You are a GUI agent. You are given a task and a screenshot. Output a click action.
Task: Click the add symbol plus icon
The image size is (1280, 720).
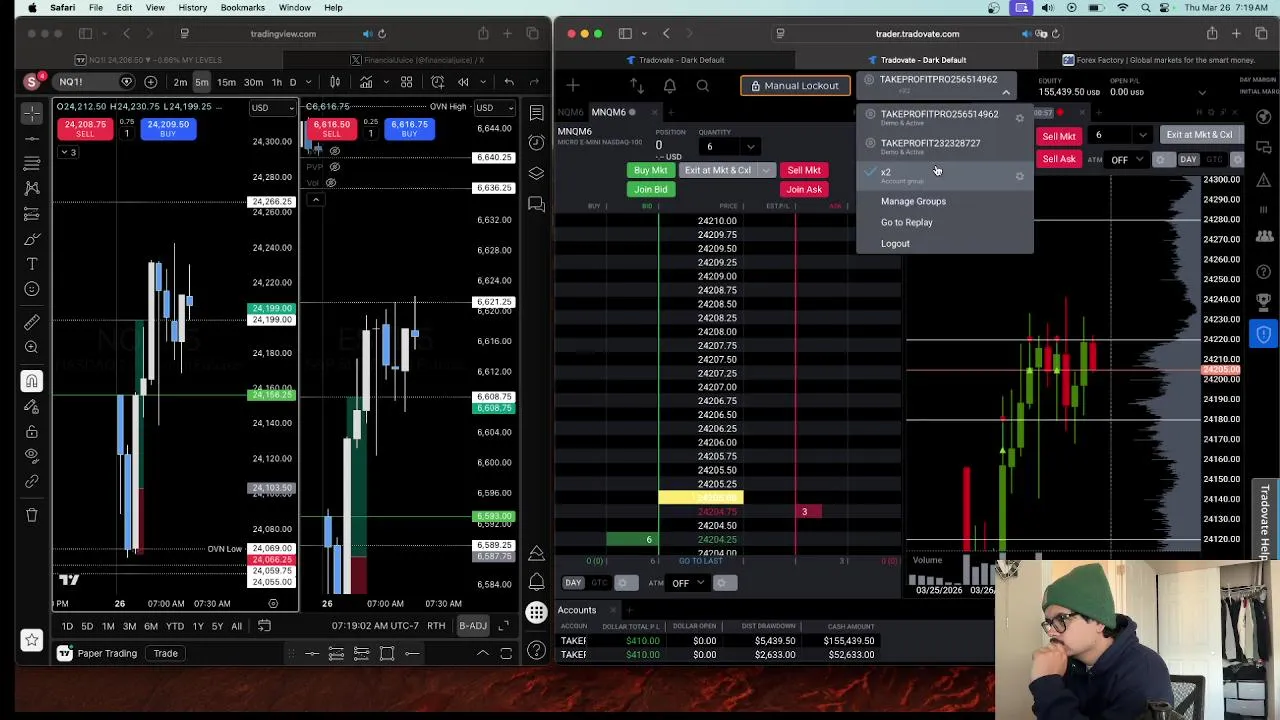(x=150, y=82)
